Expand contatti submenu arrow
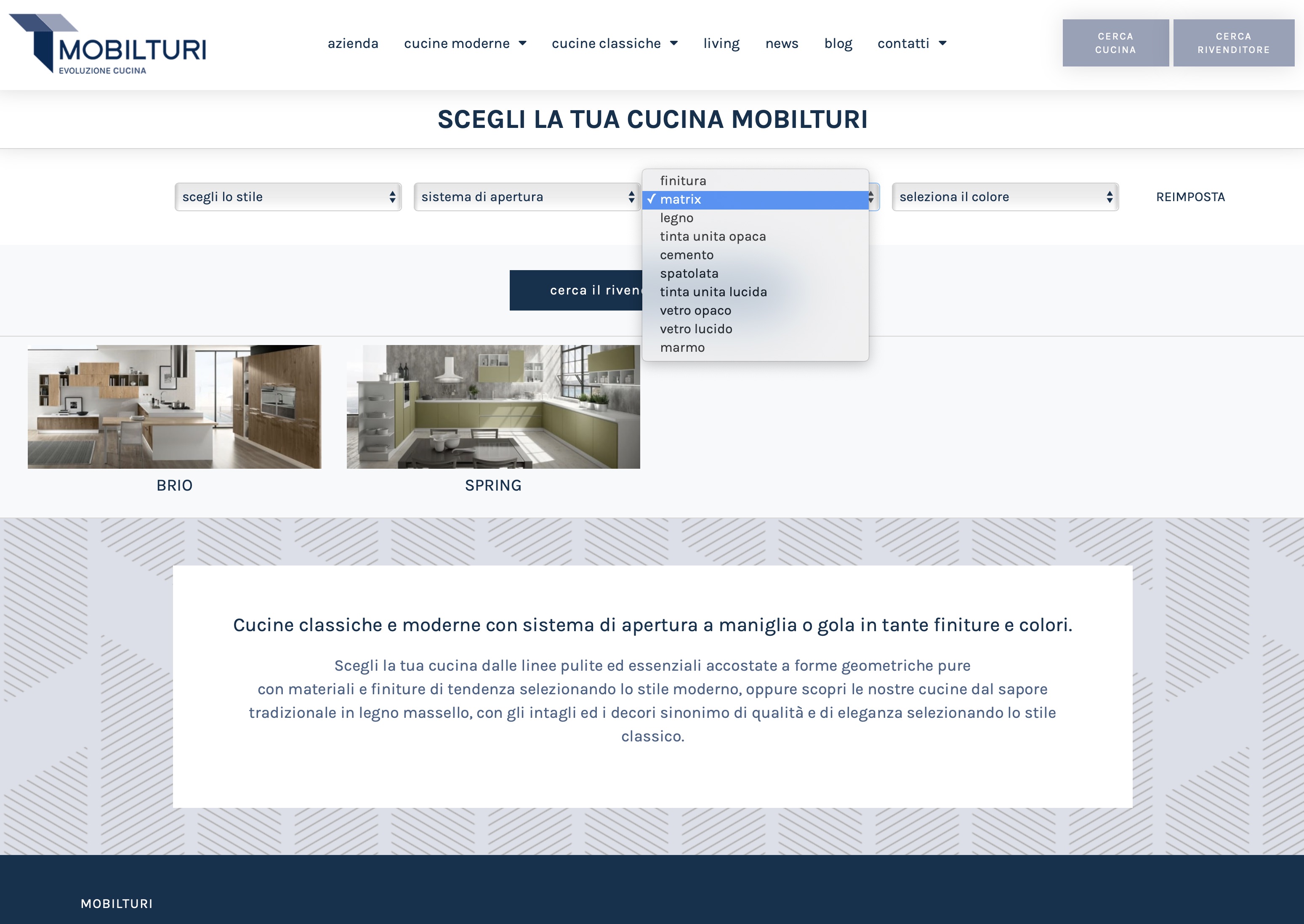This screenshot has width=1304, height=924. (942, 43)
